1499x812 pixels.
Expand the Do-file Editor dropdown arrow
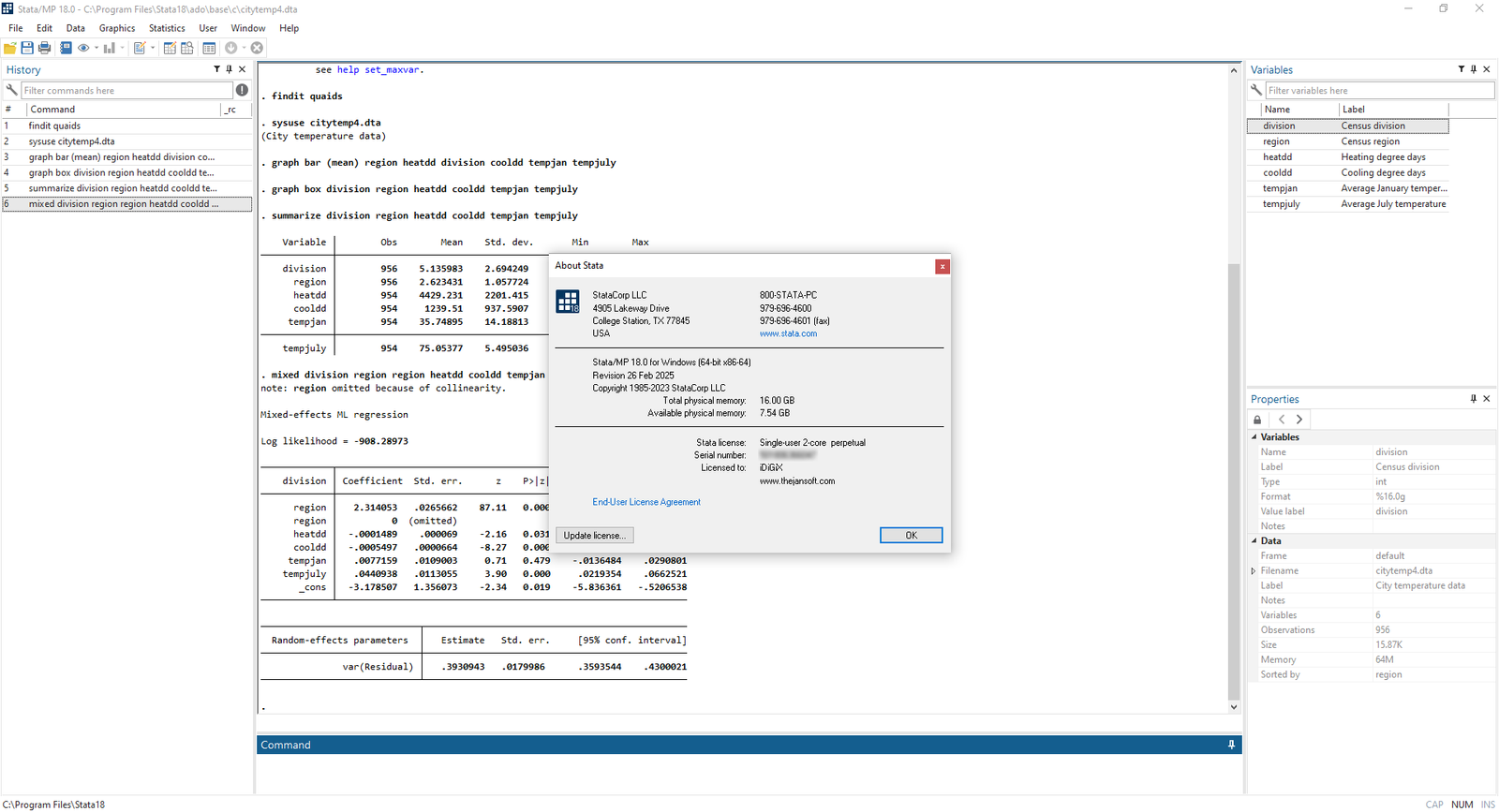pyautogui.click(x=153, y=48)
